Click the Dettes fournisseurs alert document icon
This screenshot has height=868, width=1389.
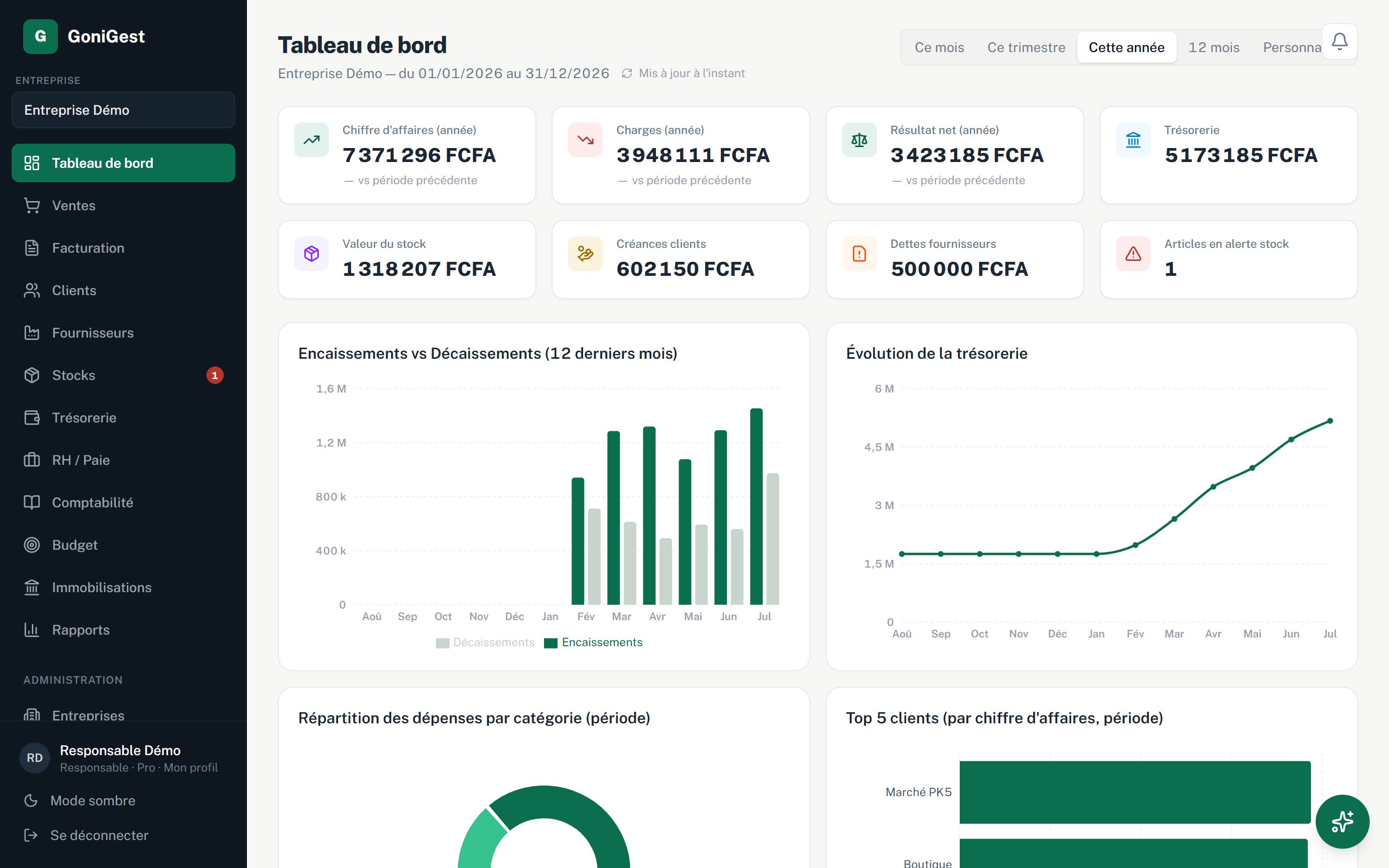pos(859,254)
